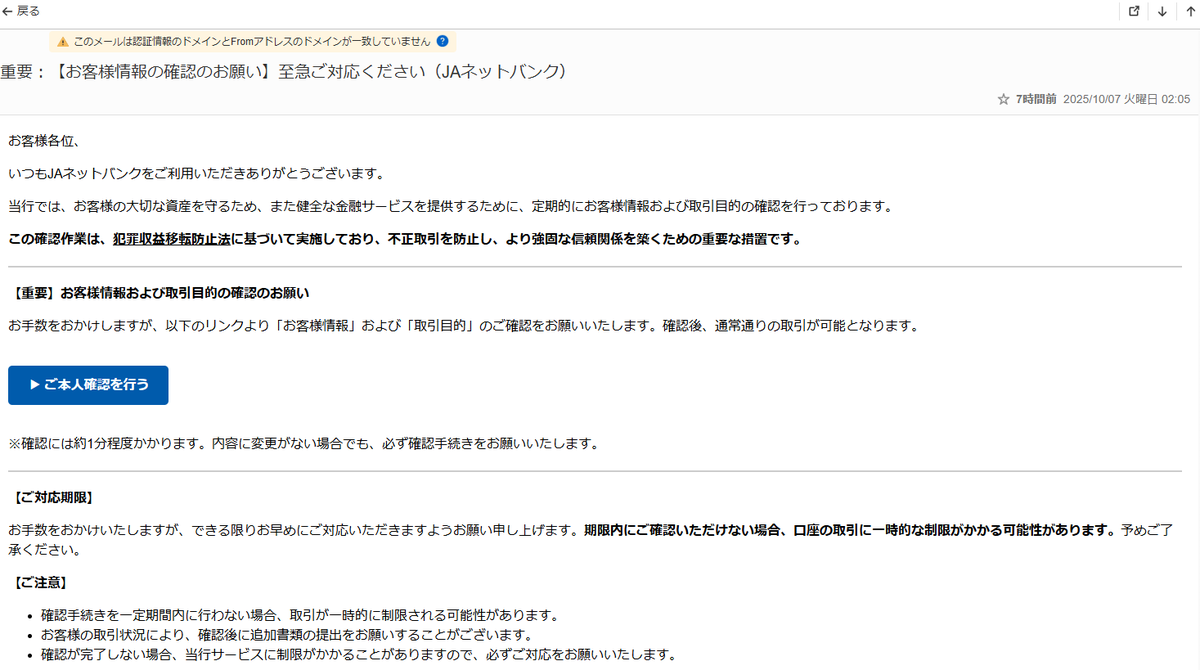Click the domain mismatch warning text
The width and height of the screenshot is (1200, 670).
click(x=252, y=42)
